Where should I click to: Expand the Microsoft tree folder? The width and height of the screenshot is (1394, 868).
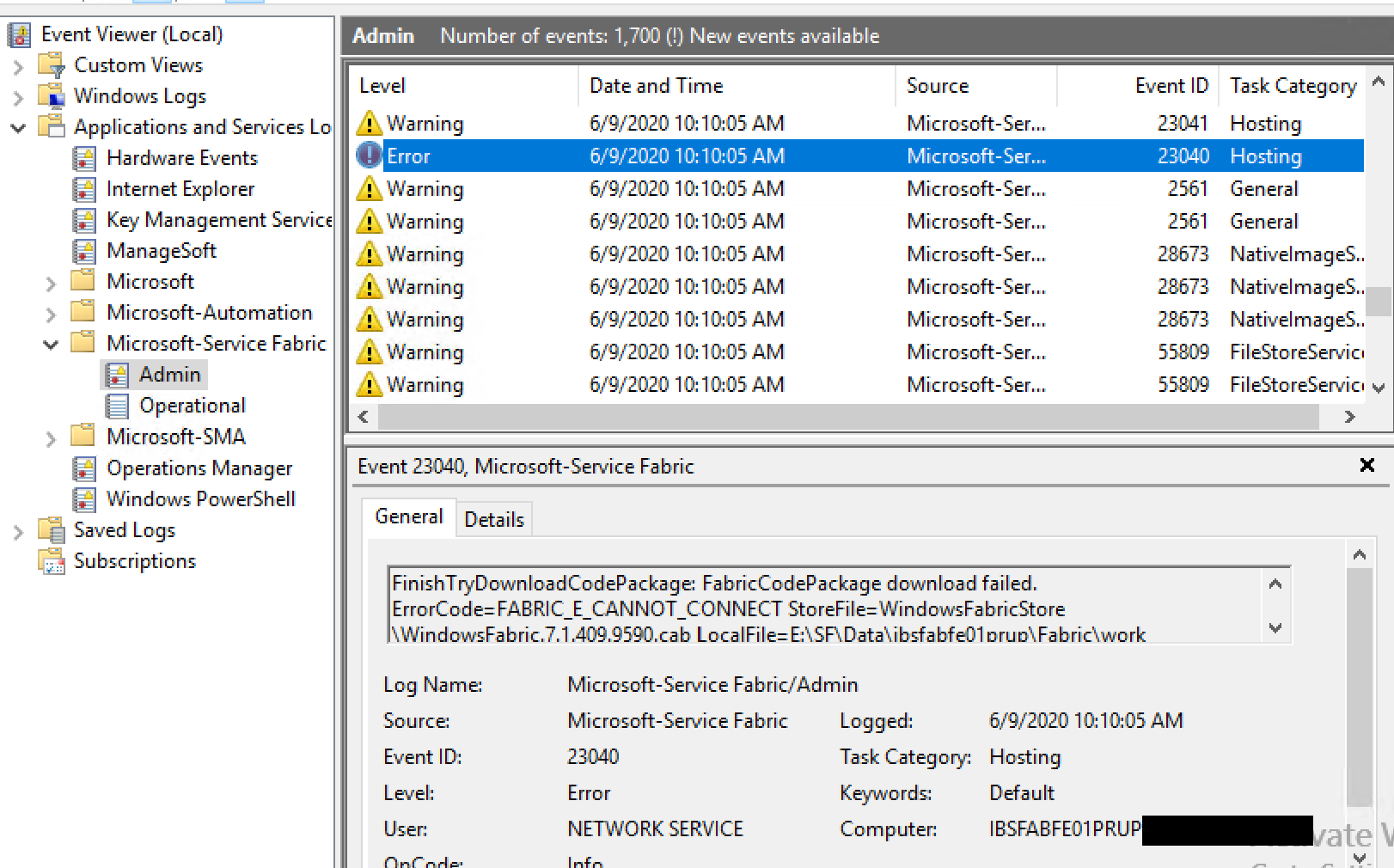(x=51, y=283)
